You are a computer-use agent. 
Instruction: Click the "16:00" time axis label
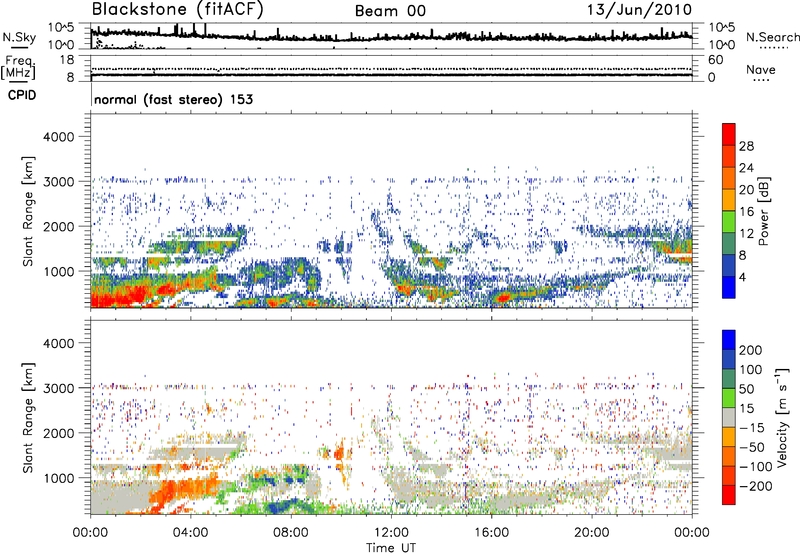491,533
